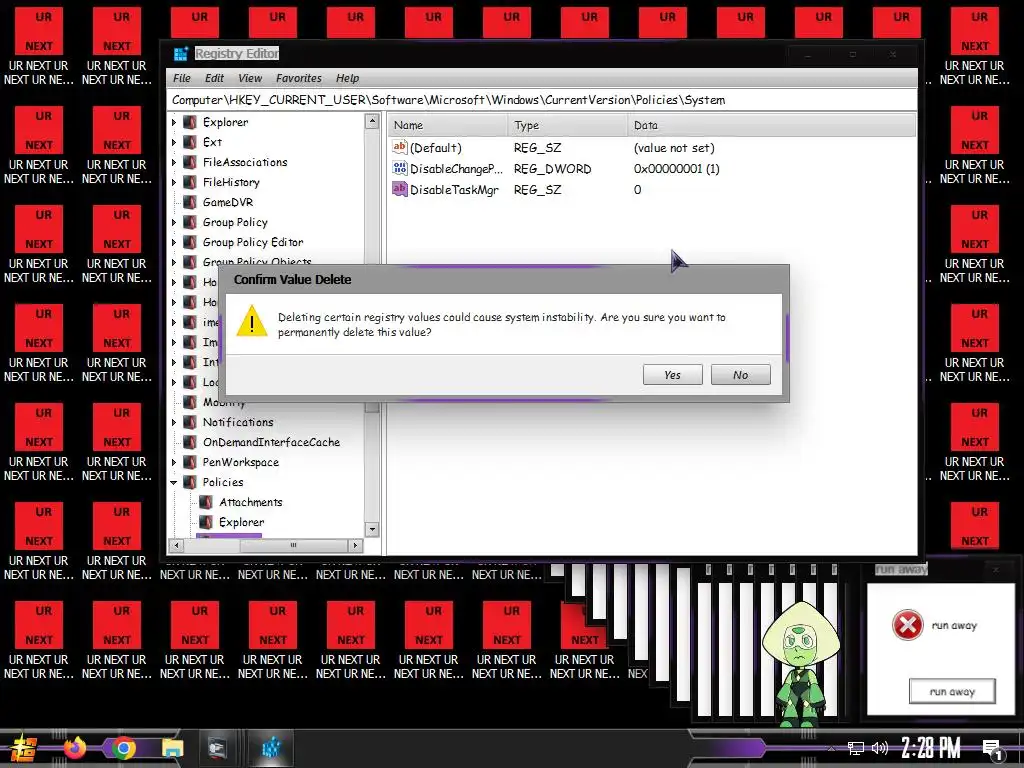Switch to Registry Editor taskbar button

(x=270, y=748)
